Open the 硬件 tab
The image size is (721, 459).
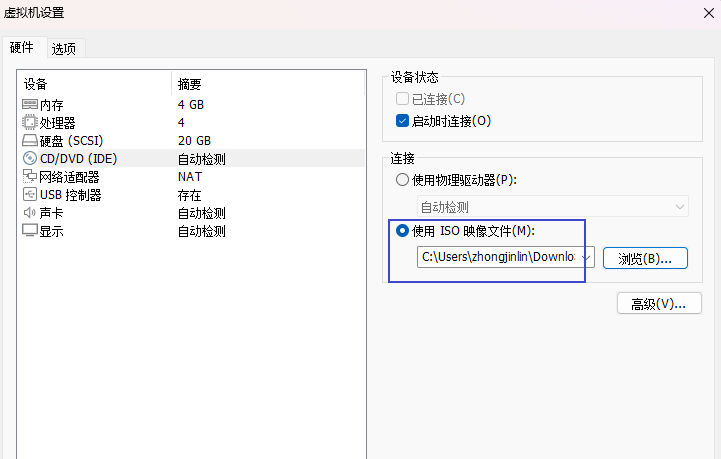point(22,47)
